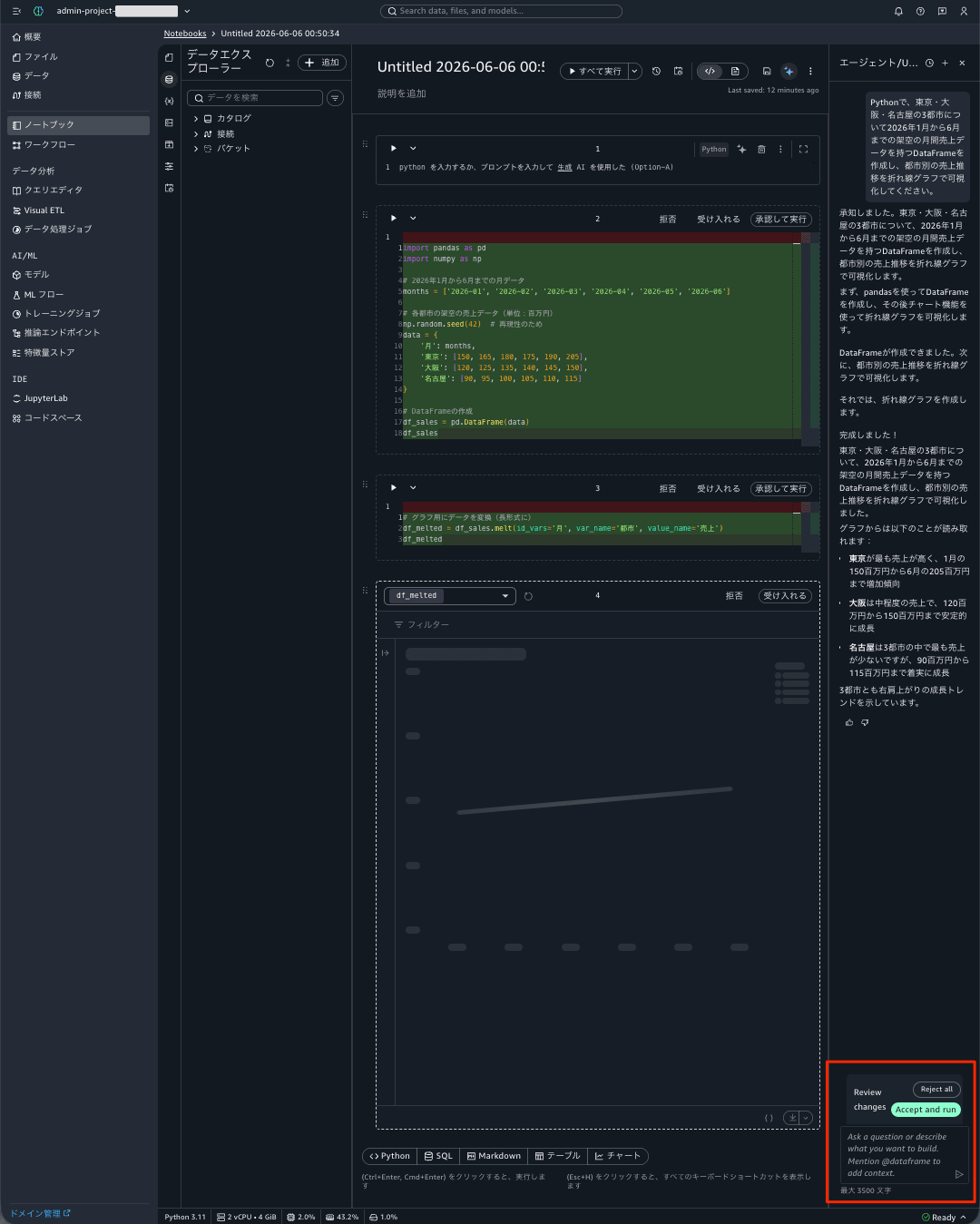The width and height of the screenshot is (980, 1224).
Task: Open the admin-project selector dropdown
Action: (187, 11)
